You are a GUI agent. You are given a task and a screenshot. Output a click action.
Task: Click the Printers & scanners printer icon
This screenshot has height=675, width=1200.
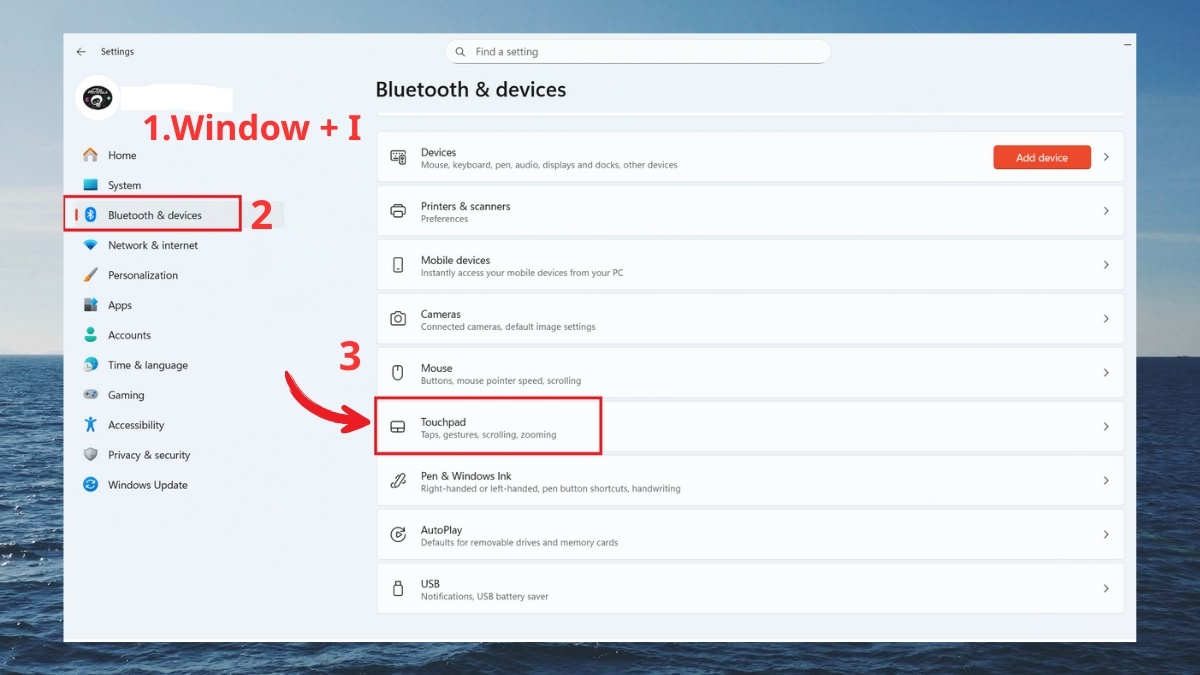[x=398, y=211]
